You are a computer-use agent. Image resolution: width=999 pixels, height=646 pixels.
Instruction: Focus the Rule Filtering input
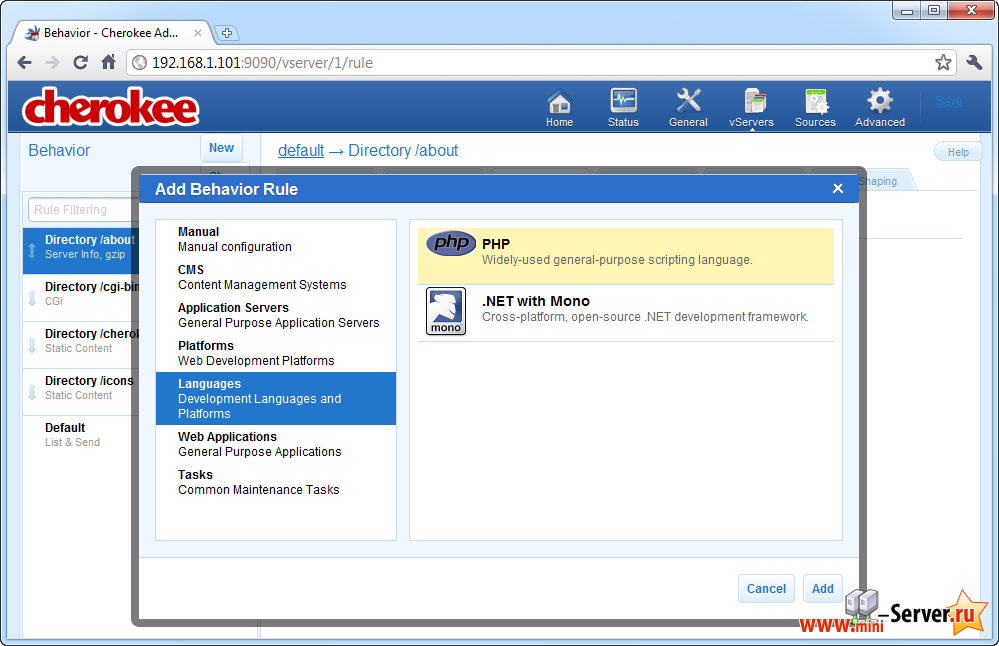[83, 210]
